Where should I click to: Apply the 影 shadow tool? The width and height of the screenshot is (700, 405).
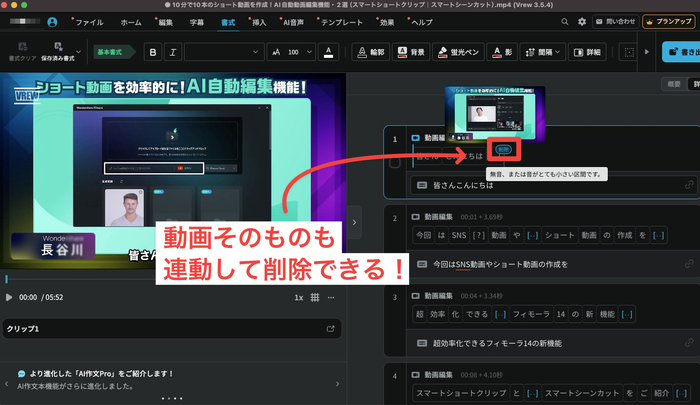click(502, 52)
